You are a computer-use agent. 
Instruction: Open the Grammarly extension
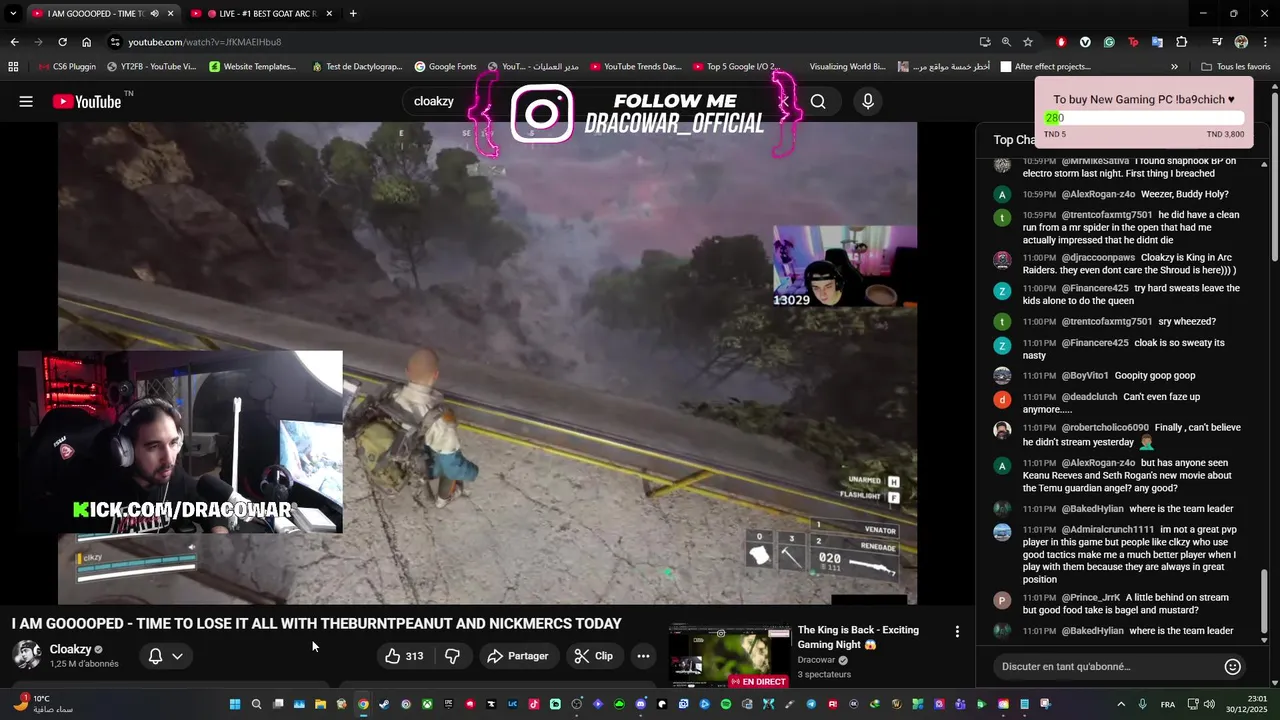pyautogui.click(x=1109, y=42)
